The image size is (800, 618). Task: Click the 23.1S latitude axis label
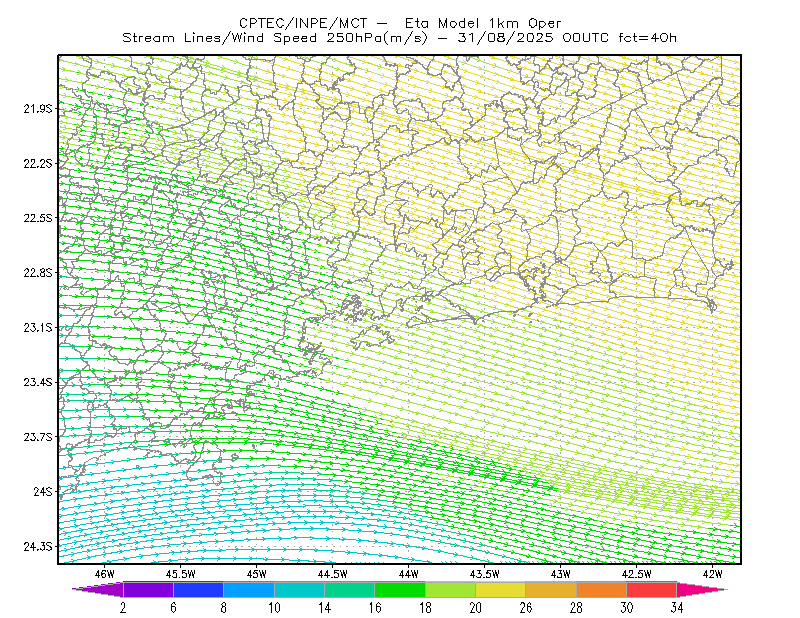click(x=38, y=327)
